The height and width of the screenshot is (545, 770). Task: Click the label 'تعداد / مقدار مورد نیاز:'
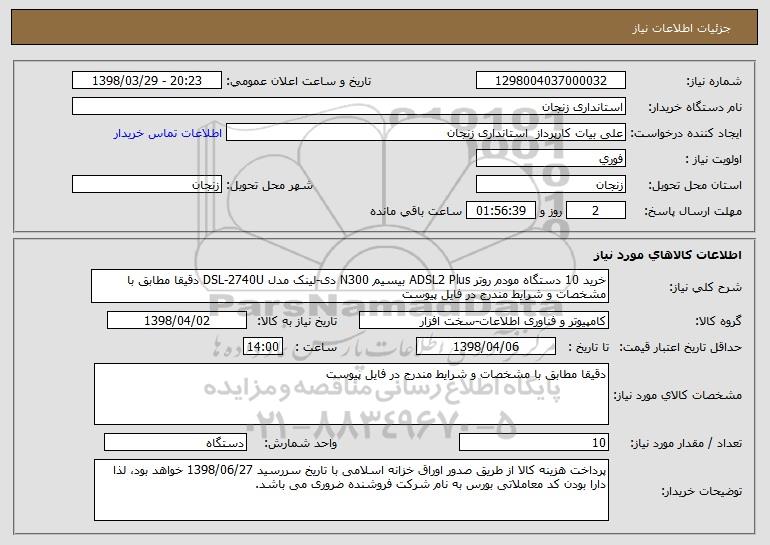click(686, 443)
